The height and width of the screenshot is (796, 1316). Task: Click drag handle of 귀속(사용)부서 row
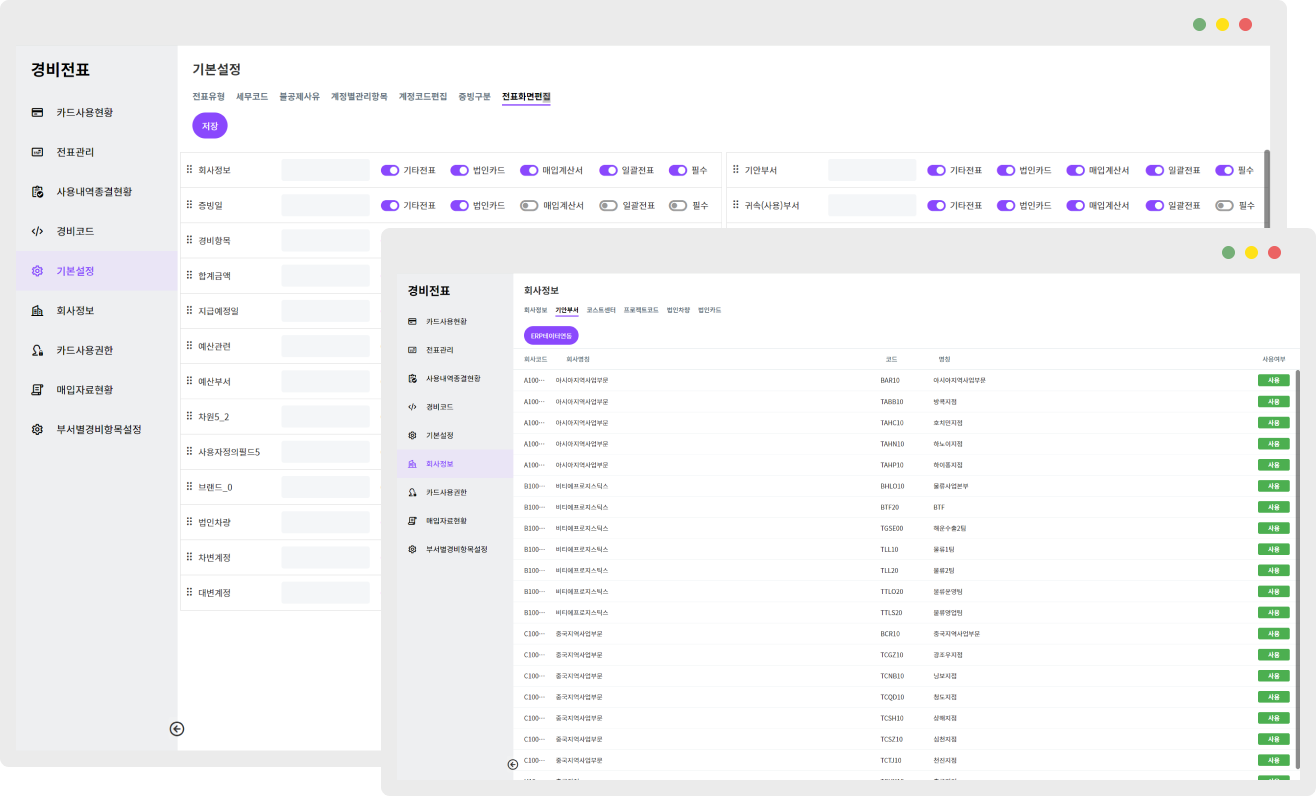tap(735, 205)
